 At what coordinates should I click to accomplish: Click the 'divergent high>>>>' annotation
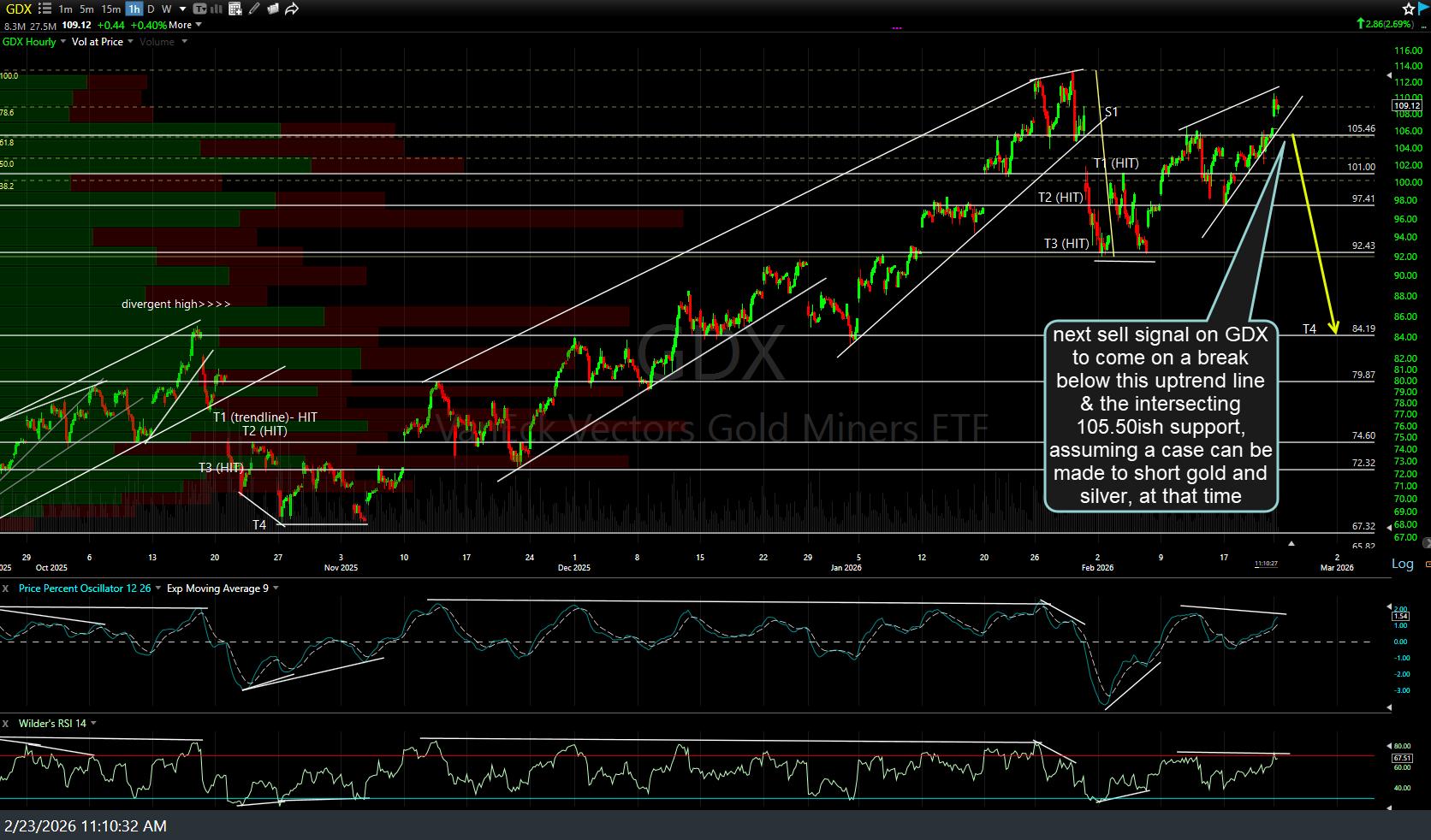[x=175, y=305]
